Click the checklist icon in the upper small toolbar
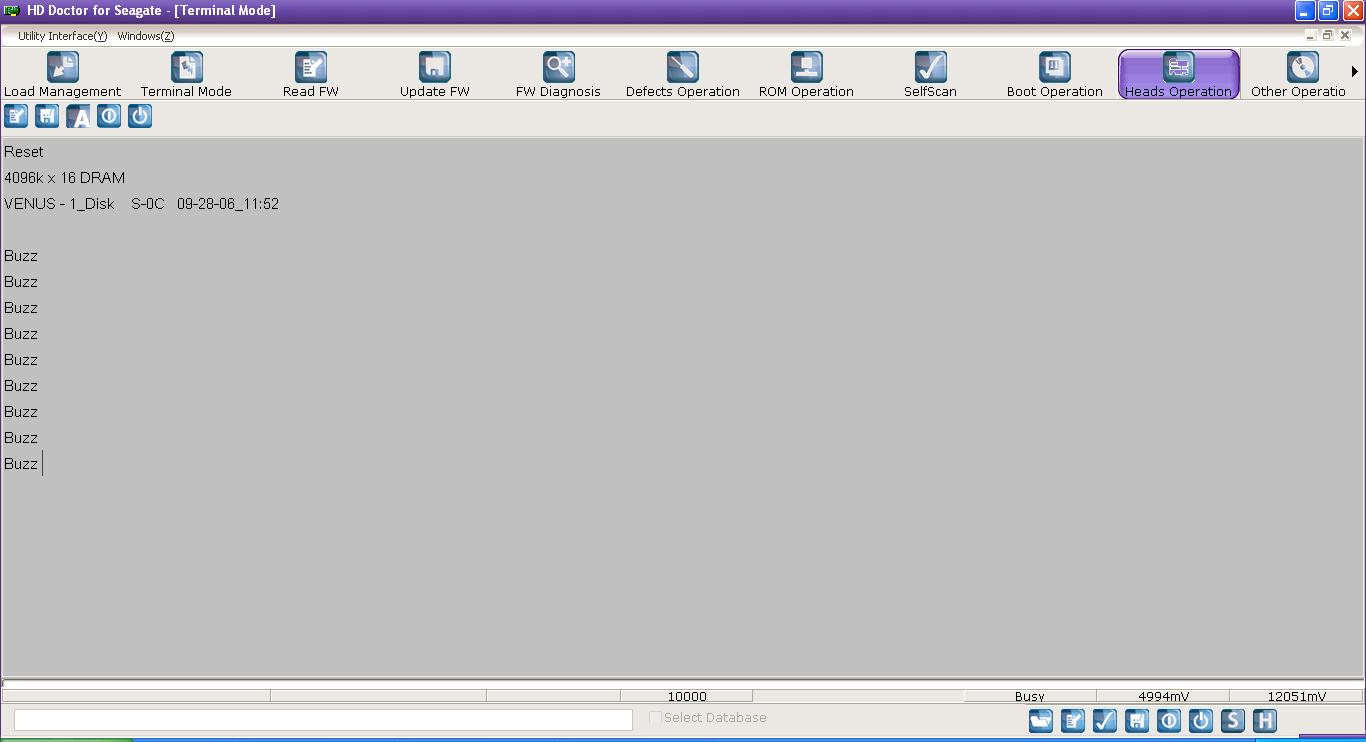The width and height of the screenshot is (1366, 742). click(16, 116)
